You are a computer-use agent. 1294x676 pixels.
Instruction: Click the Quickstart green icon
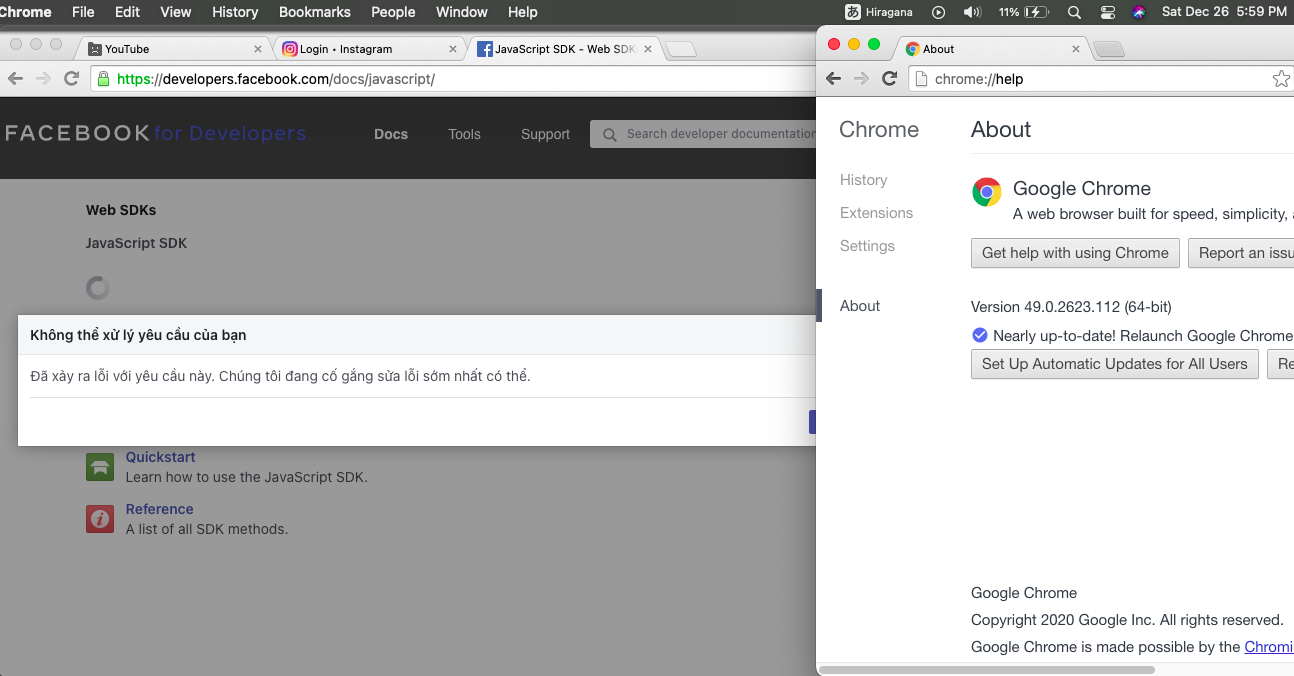[100, 466]
